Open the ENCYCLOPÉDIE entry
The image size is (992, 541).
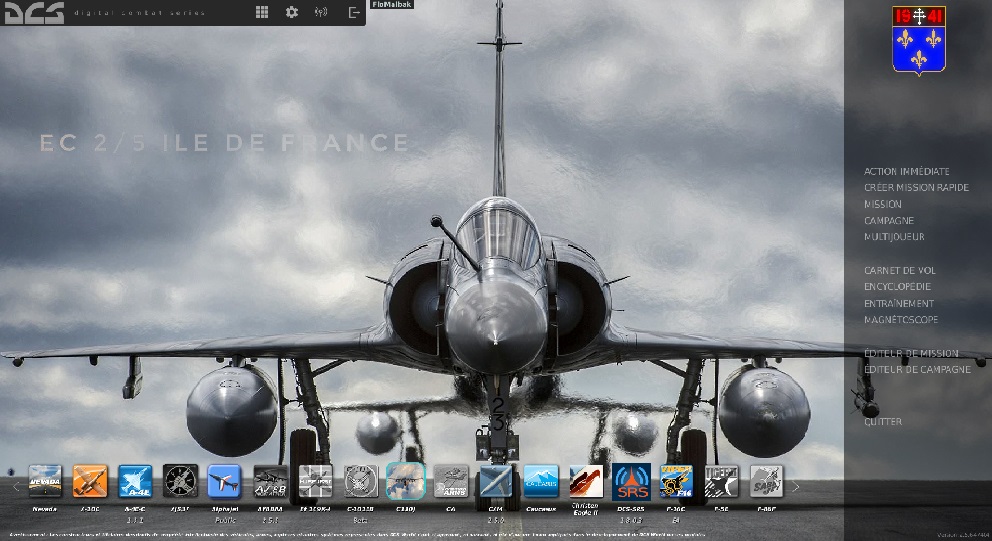898,287
